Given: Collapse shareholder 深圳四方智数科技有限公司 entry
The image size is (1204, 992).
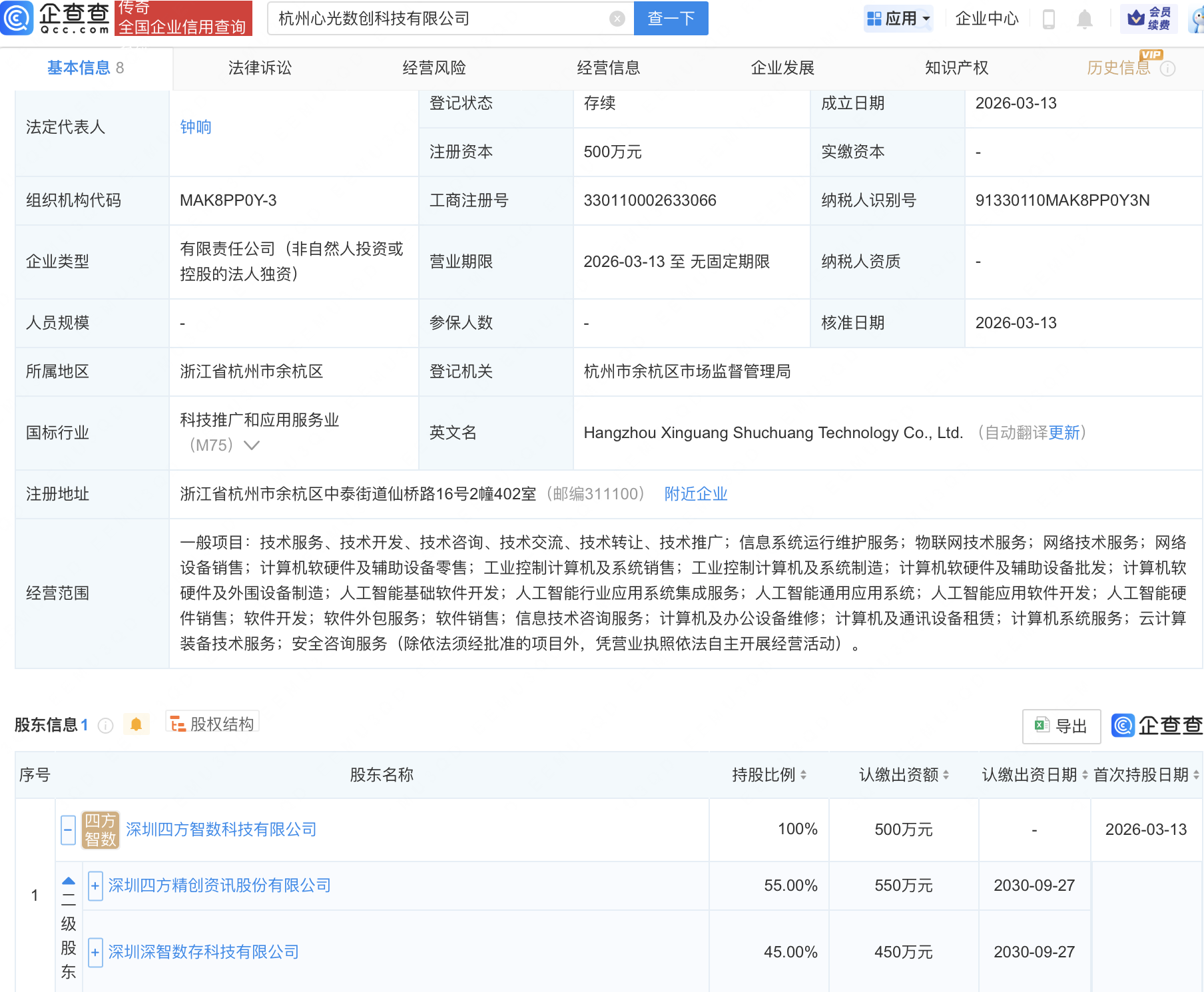Looking at the screenshot, I should [x=67, y=830].
